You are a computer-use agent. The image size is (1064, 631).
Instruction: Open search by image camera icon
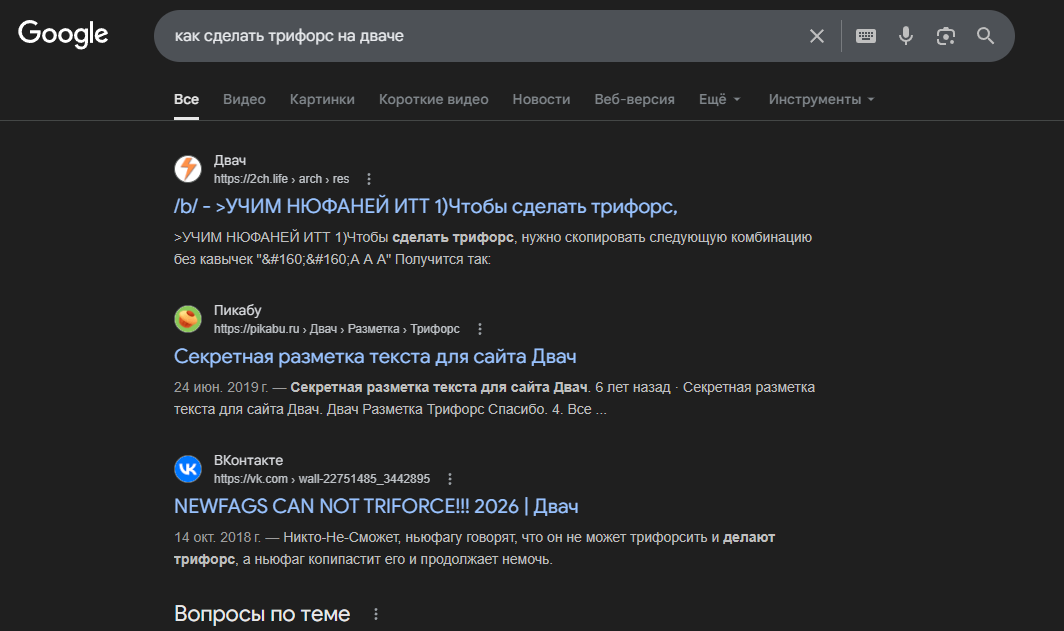946,36
